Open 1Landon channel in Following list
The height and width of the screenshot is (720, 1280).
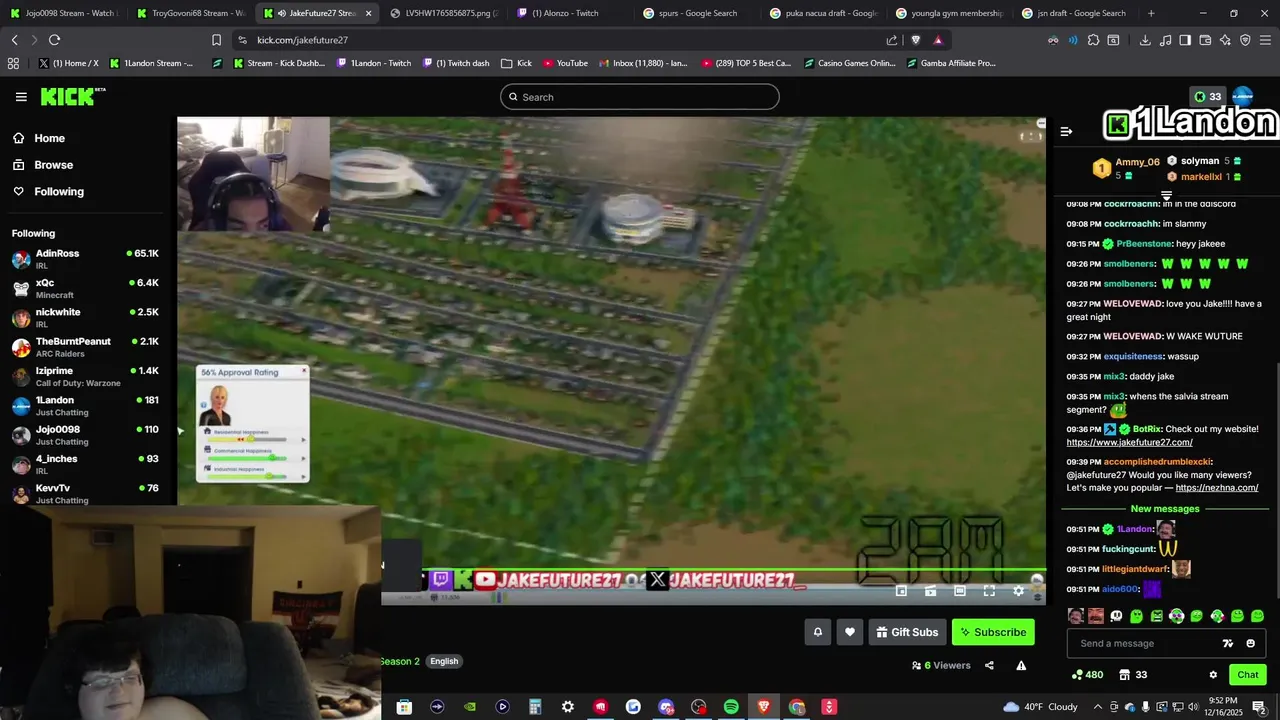pos(85,406)
